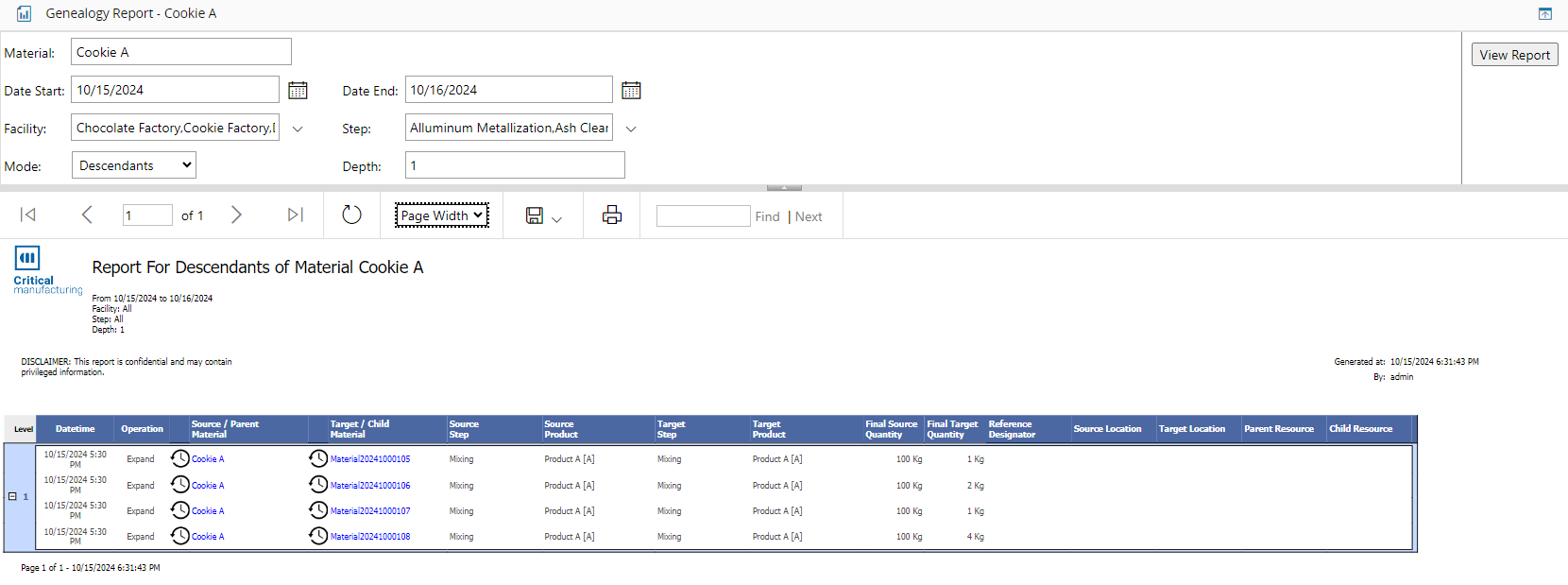
Task: Click the parameter pane splitter handle
Action: pos(784,188)
